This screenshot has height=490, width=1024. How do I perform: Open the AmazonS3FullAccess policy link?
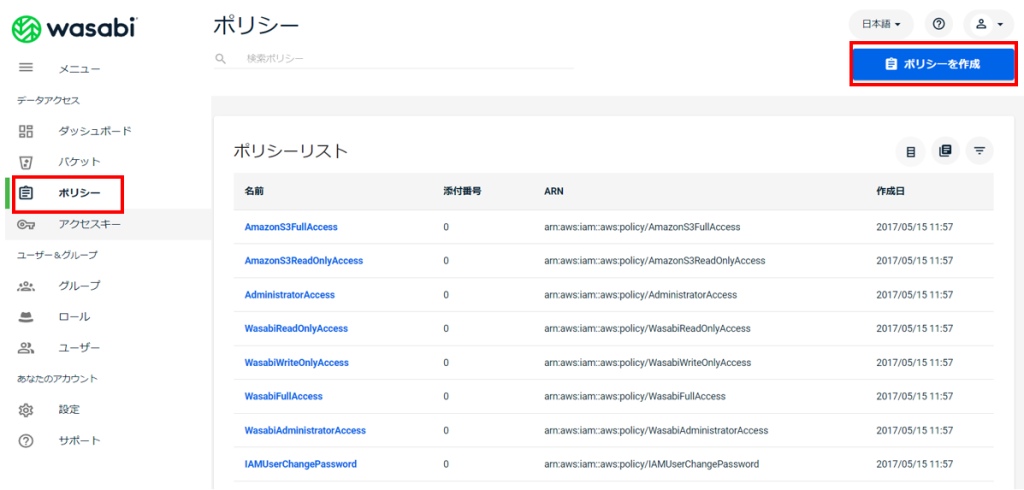(291, 227)
